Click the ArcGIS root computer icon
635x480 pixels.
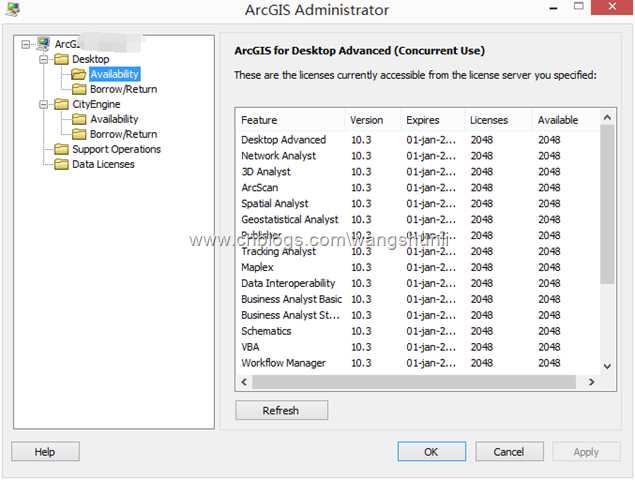[43, 44]
